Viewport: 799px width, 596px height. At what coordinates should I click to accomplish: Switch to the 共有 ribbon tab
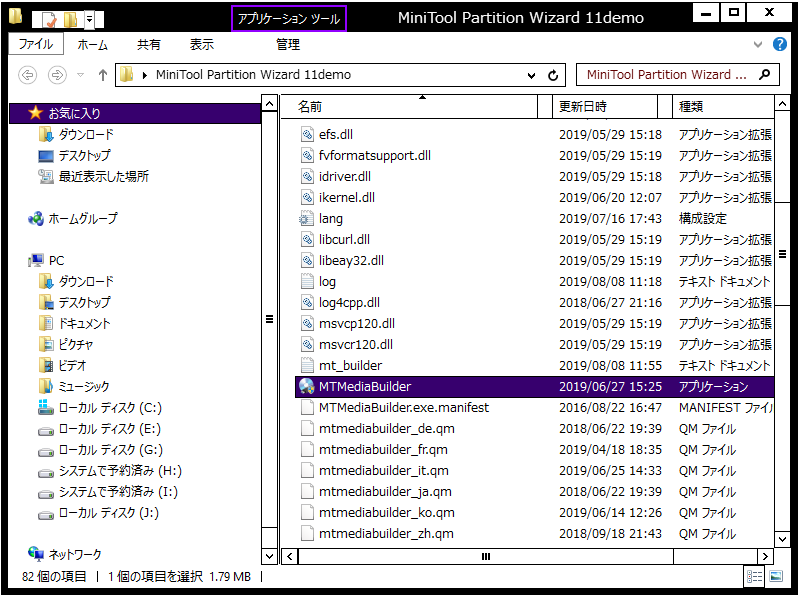[x=148, y=45]
